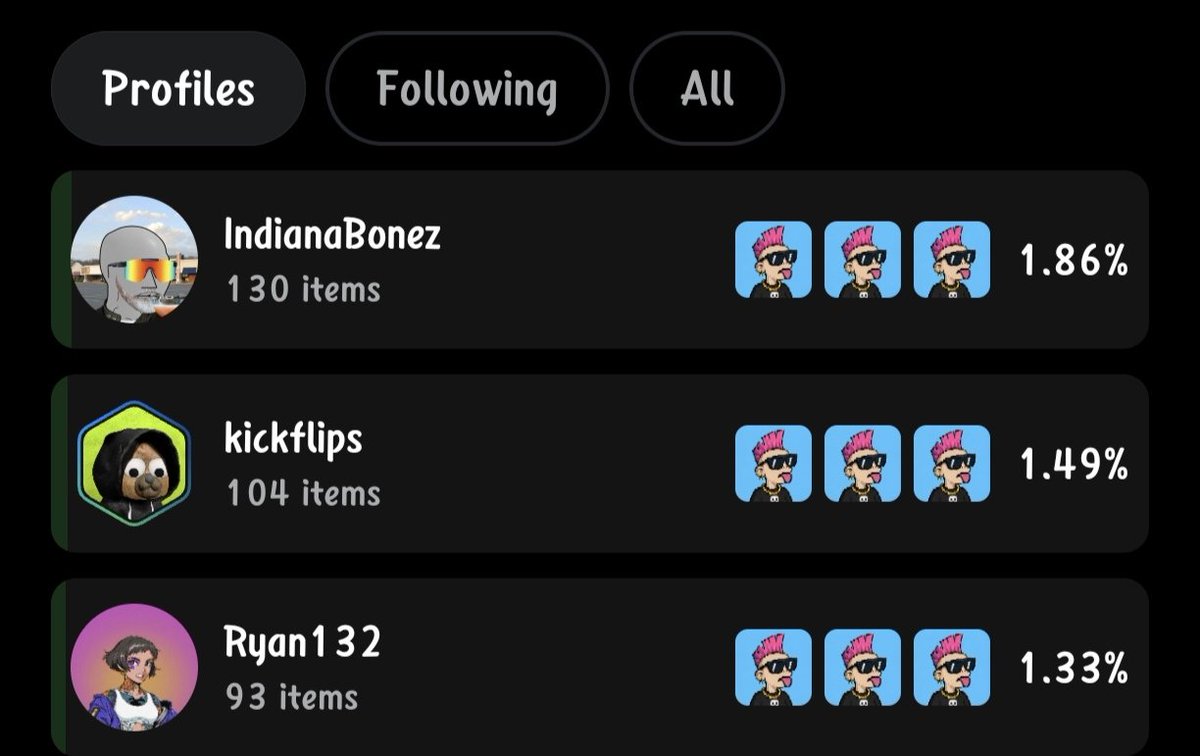Click IndianaBonez first NFT thumbnail
The height and width of the screenshot is (756, 1200).
[x=773, y=260]
